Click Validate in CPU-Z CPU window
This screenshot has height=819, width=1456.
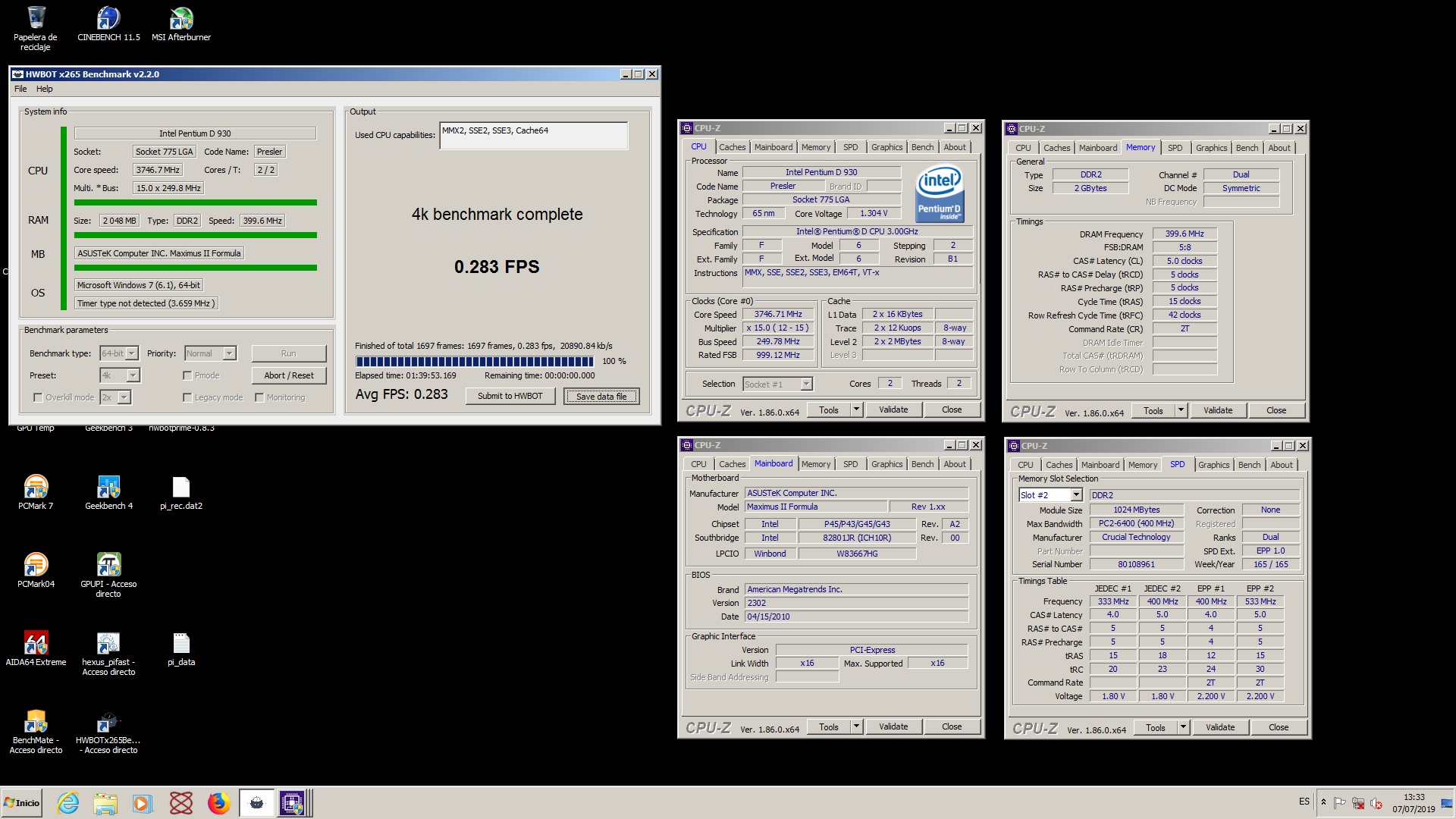coord(893,409)
